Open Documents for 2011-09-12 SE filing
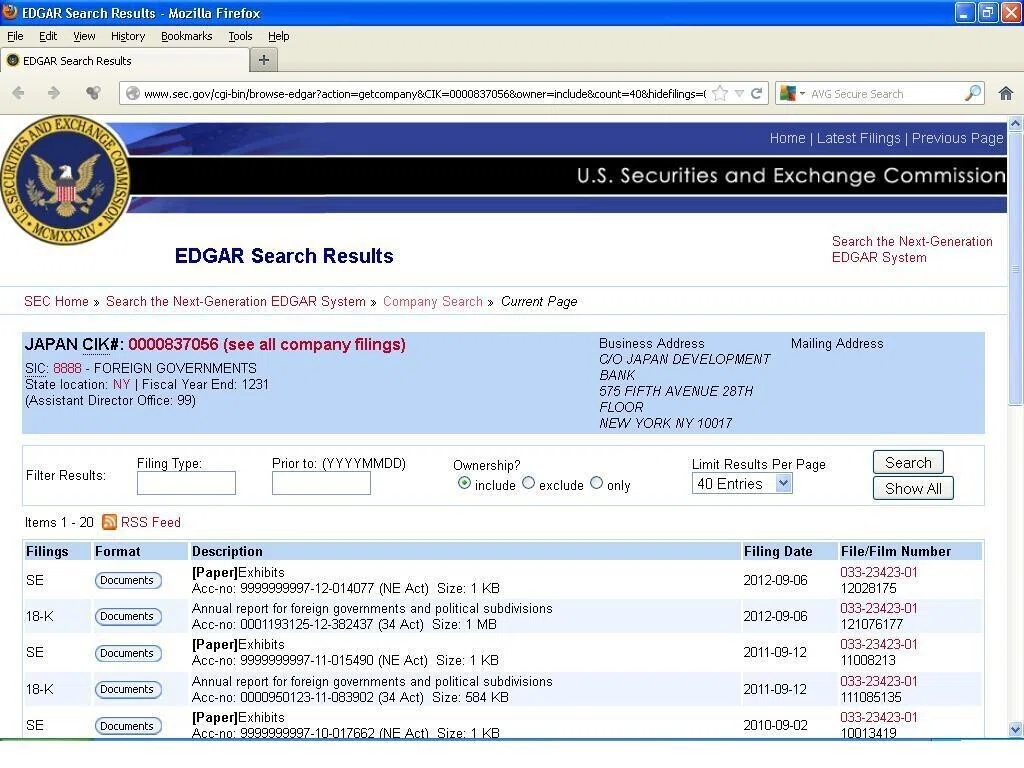The height and width of the screenshot is (768, 1024). (x=127, y=652)
